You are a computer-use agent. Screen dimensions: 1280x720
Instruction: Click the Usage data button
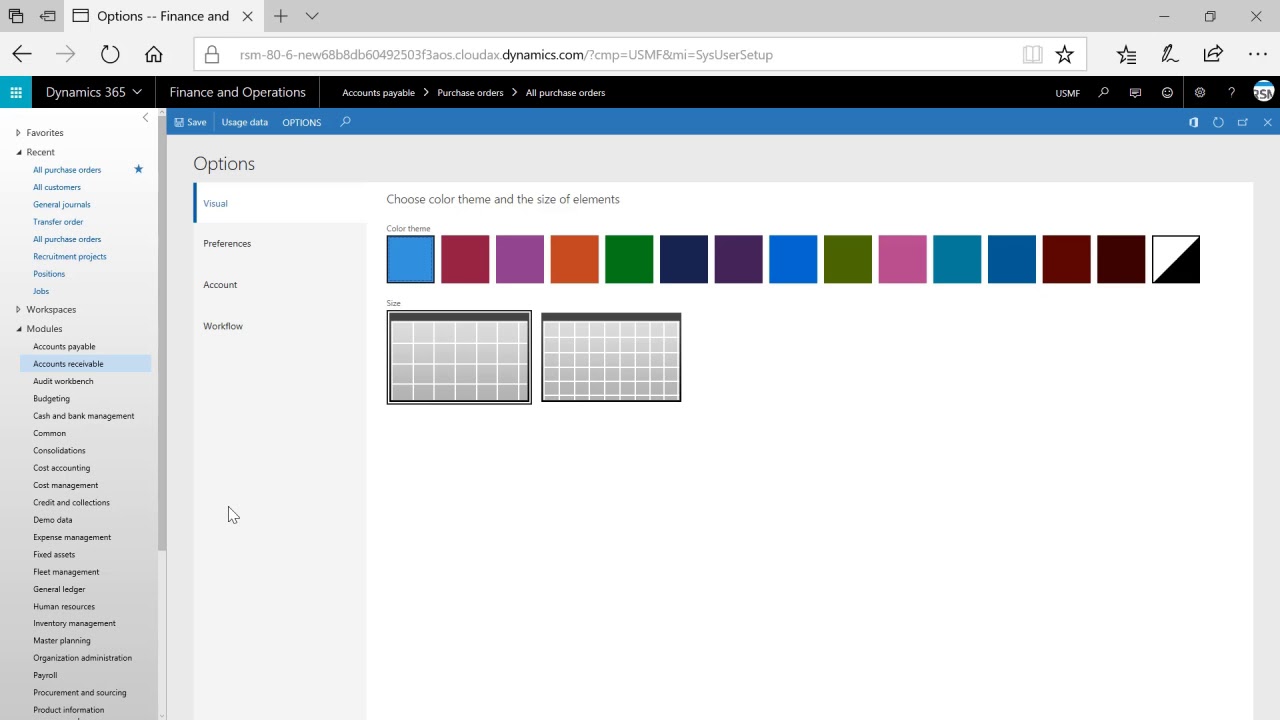(245, 122)
